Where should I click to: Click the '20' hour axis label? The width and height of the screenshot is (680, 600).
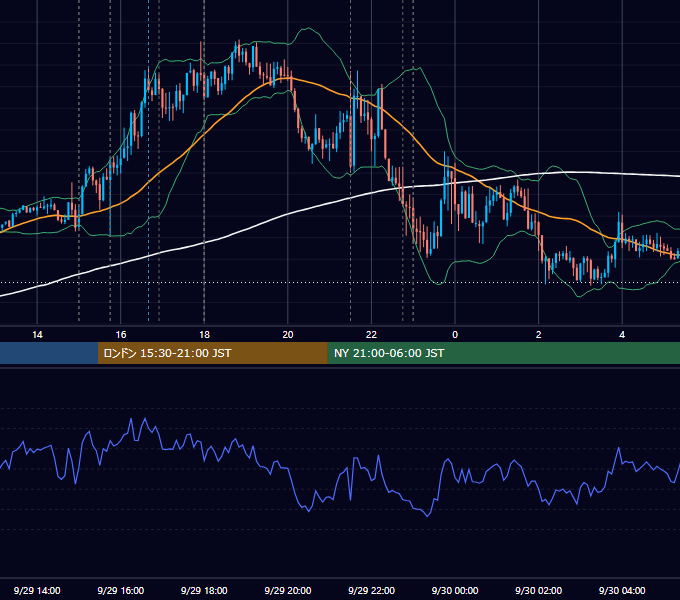pyautogui.click(x=288, y=335)
